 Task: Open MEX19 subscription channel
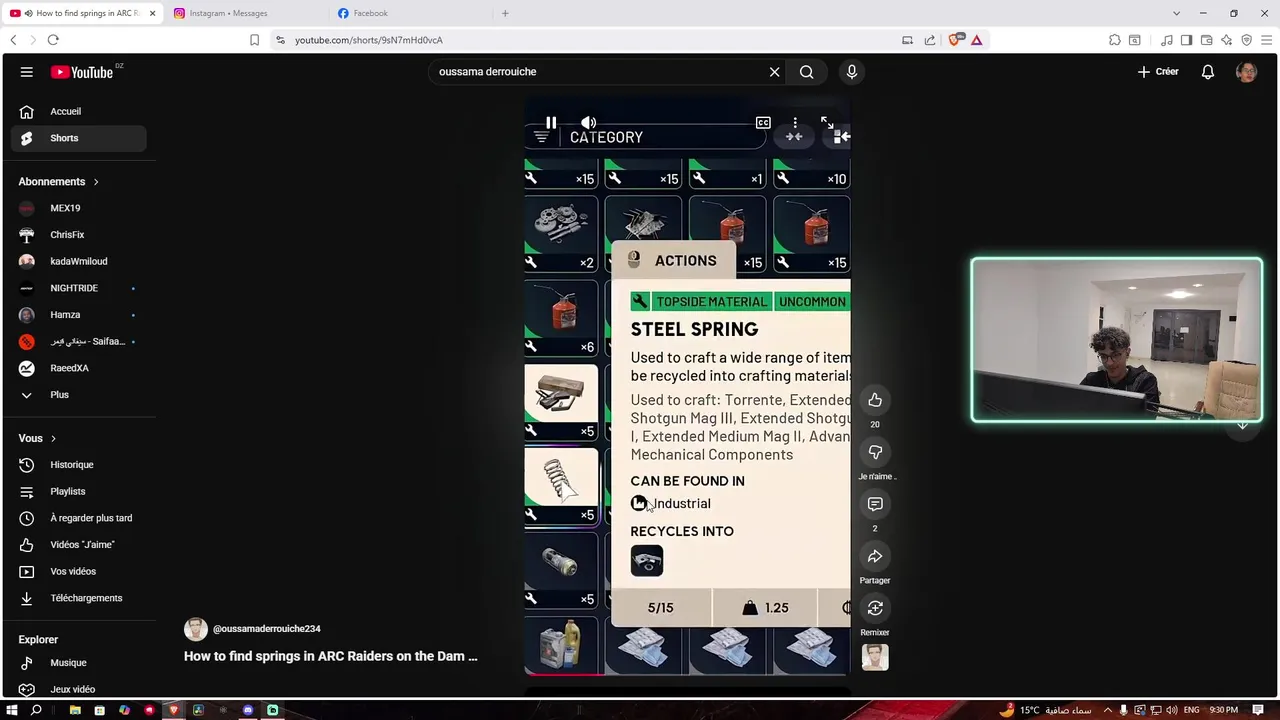(x=79, y=208)
